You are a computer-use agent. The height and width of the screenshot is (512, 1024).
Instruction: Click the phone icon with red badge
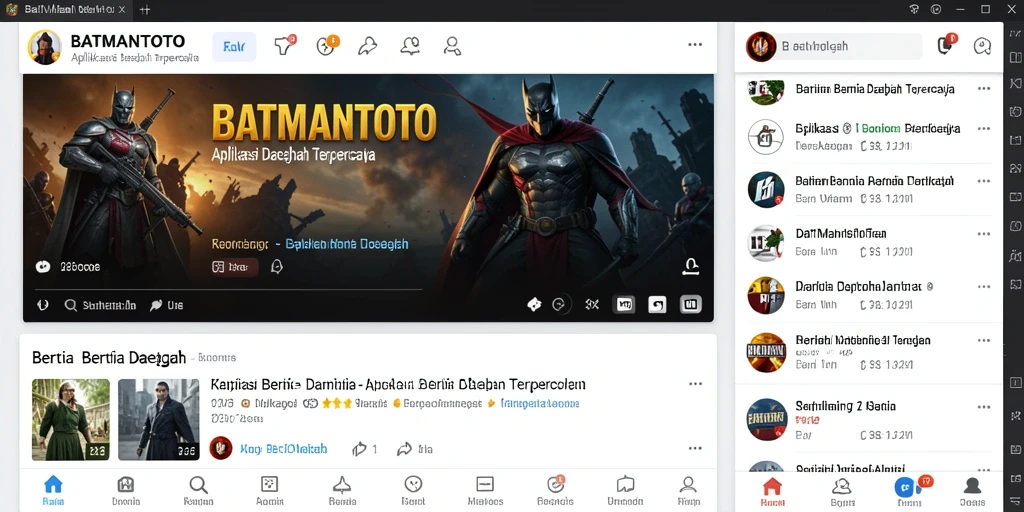click(945, 45)
